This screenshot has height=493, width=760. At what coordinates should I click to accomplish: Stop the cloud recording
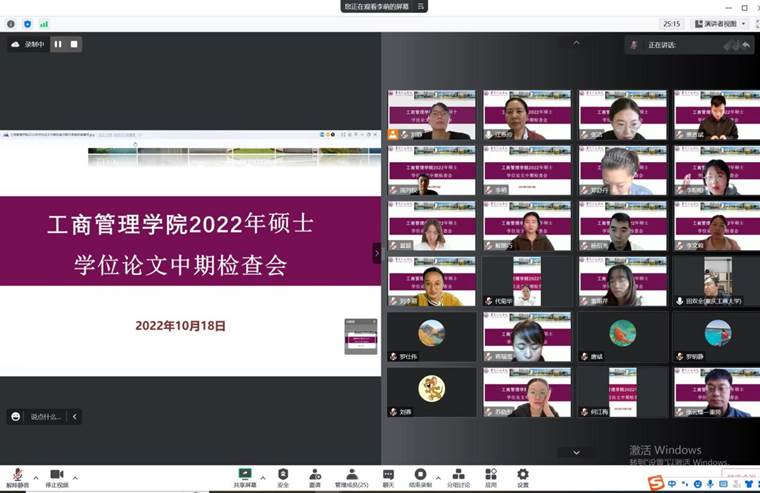click(x=74, y=44)
